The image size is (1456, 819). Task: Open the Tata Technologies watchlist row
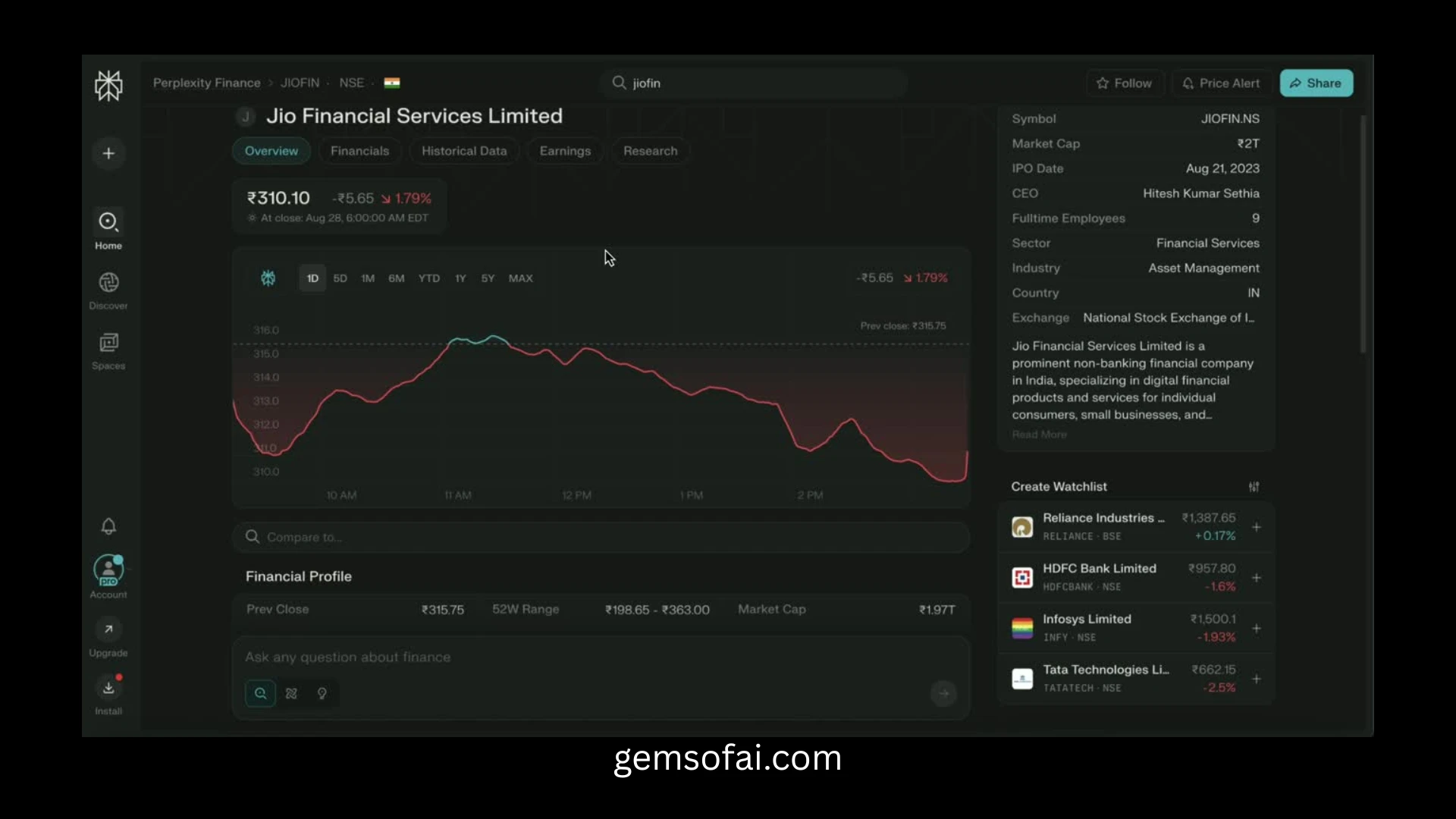coord(1135,679)
